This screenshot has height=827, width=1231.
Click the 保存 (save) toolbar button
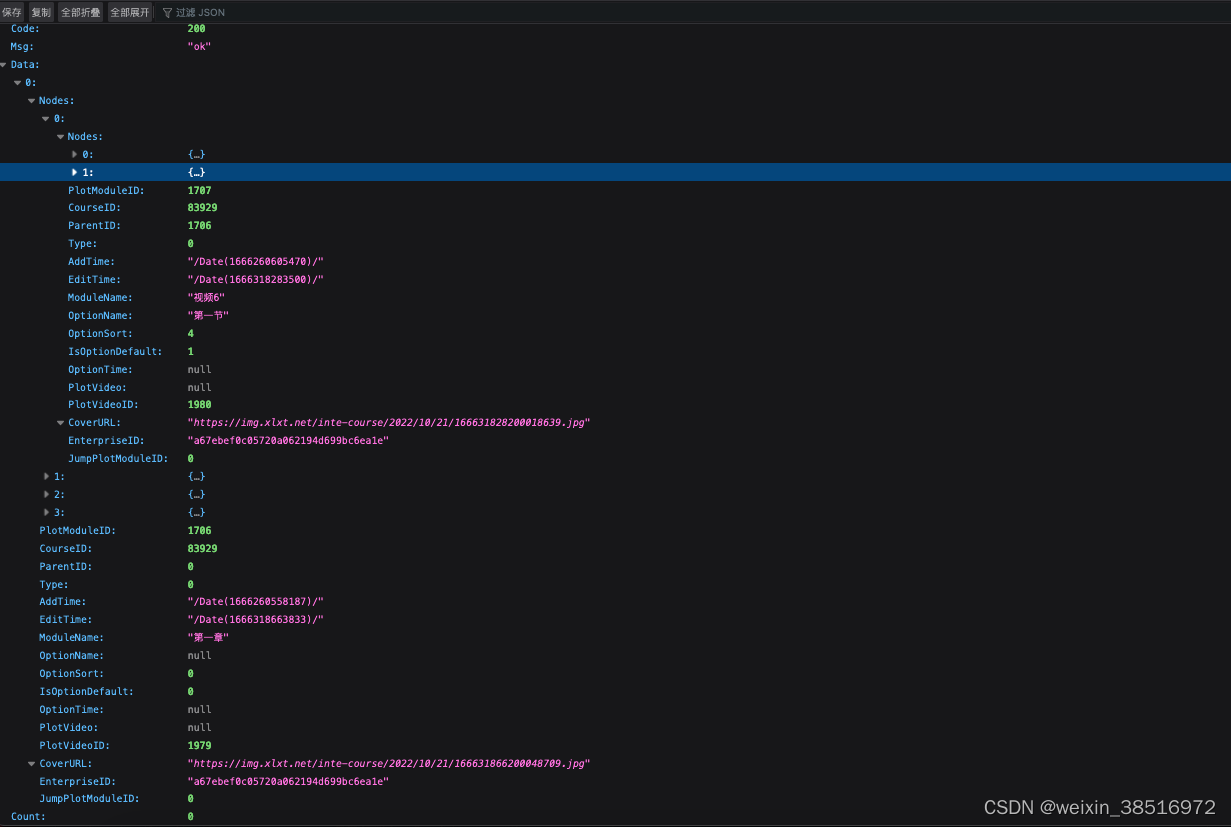pyautogui.click(x=12, y=12)
